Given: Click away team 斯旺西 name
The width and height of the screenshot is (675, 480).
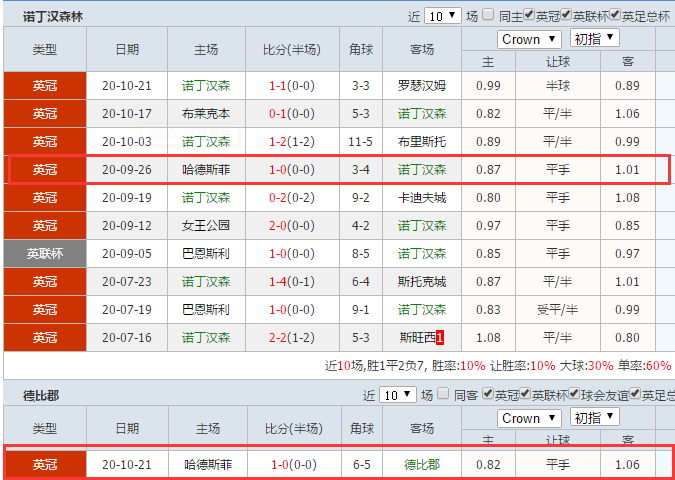Looking at the screenshot, I should 418,338.
